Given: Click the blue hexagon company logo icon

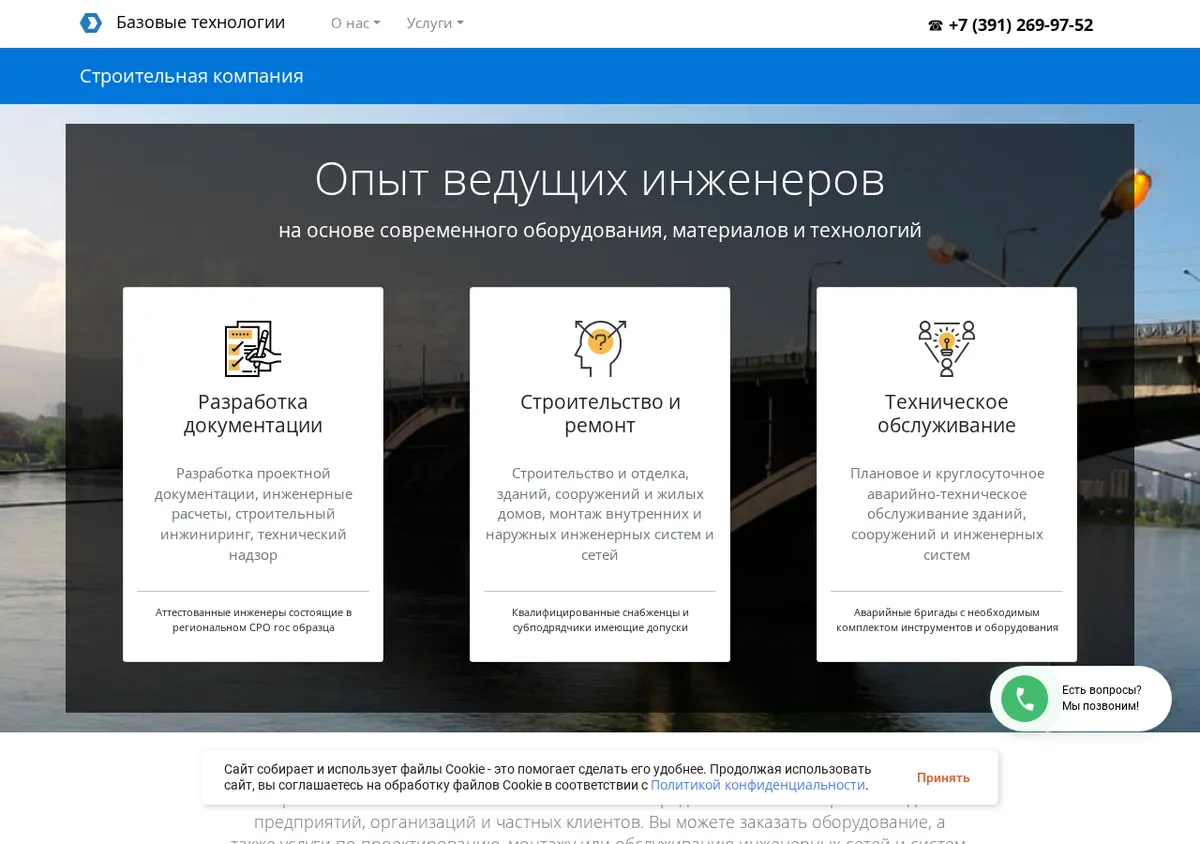Looking at the screenshot, I should coord(91,23).
